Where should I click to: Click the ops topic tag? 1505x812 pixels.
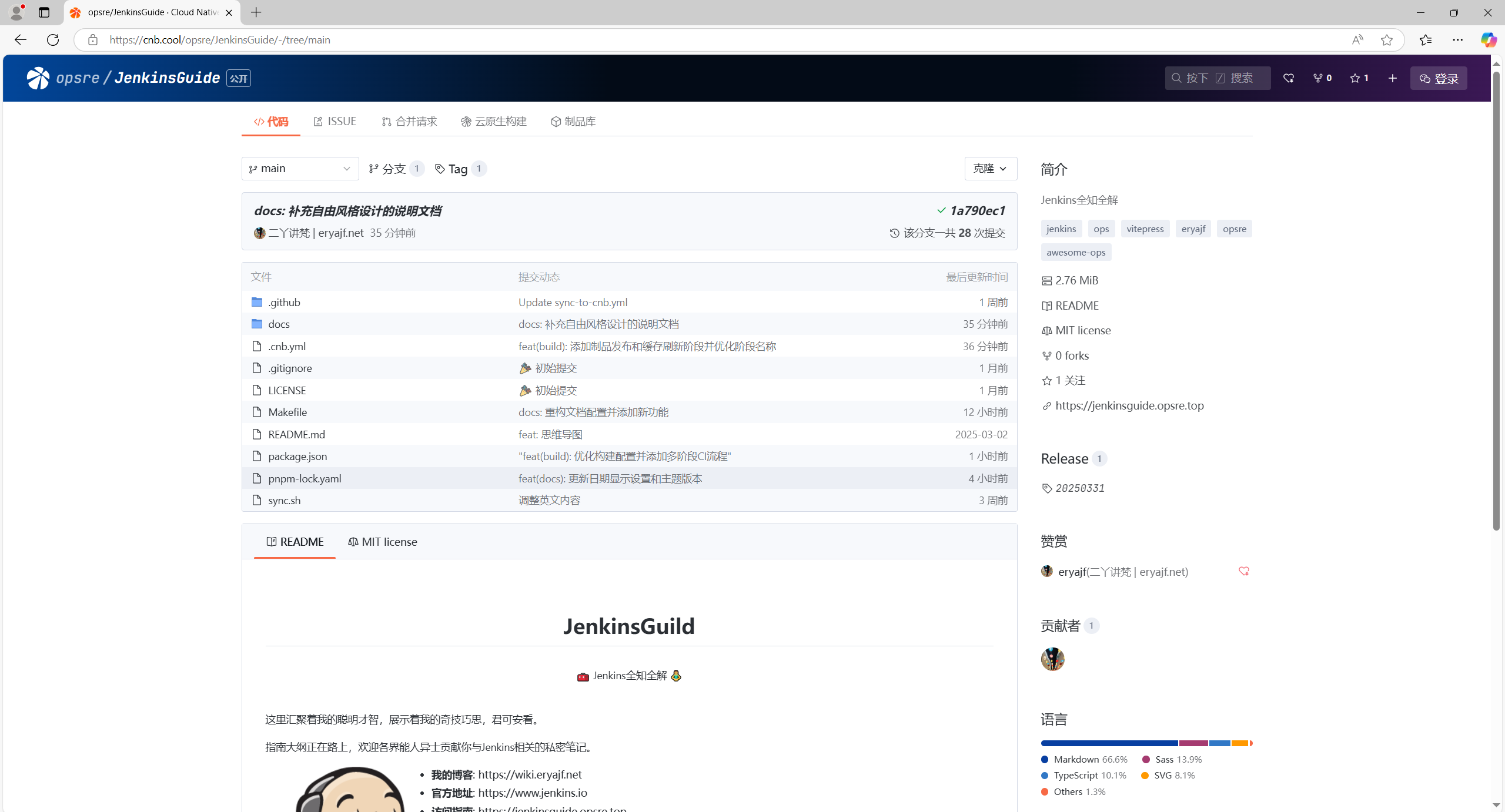click(1101, 229)
